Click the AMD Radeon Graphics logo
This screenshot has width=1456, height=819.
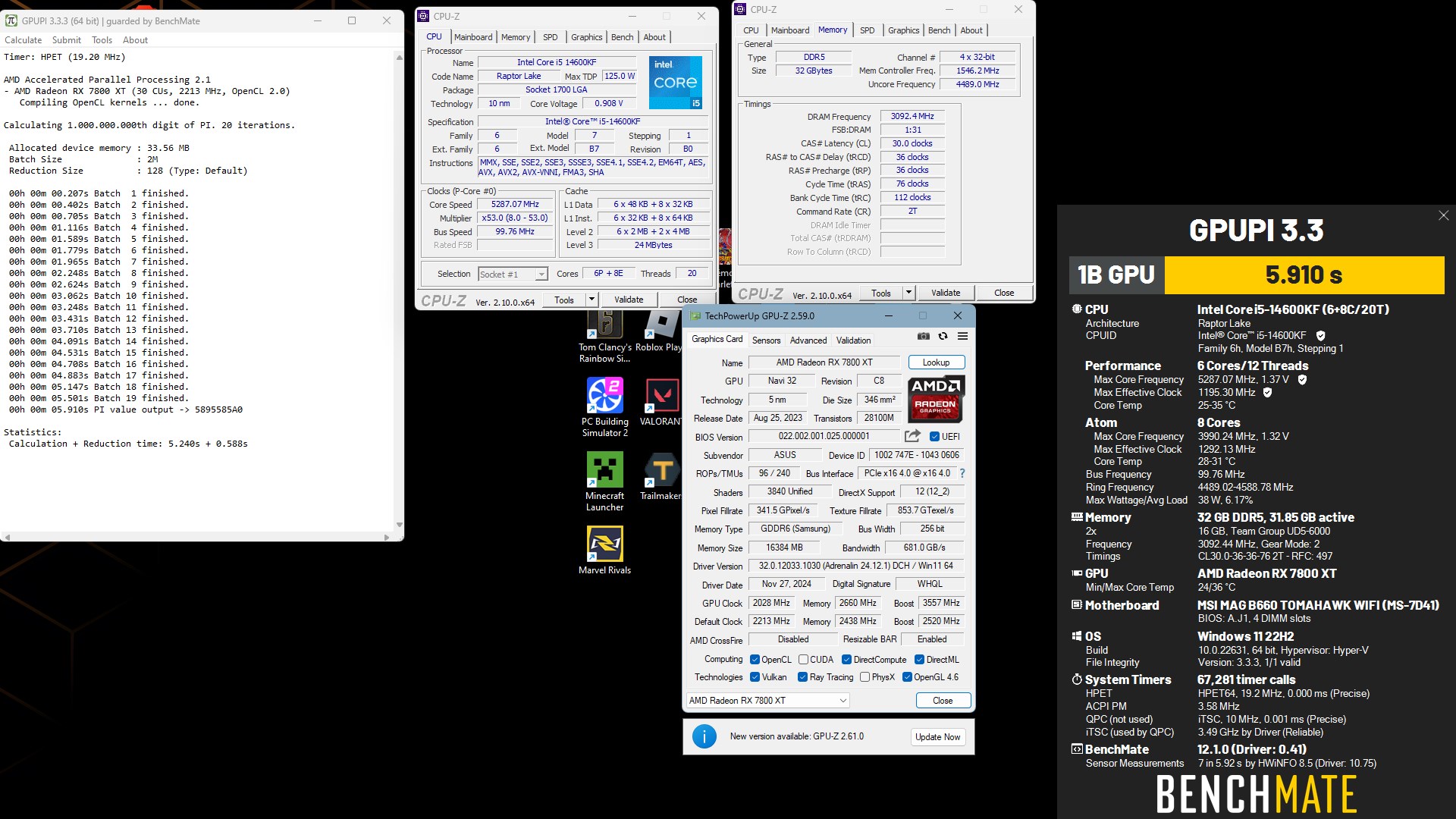pyautogui.click(x=936, y=399)
